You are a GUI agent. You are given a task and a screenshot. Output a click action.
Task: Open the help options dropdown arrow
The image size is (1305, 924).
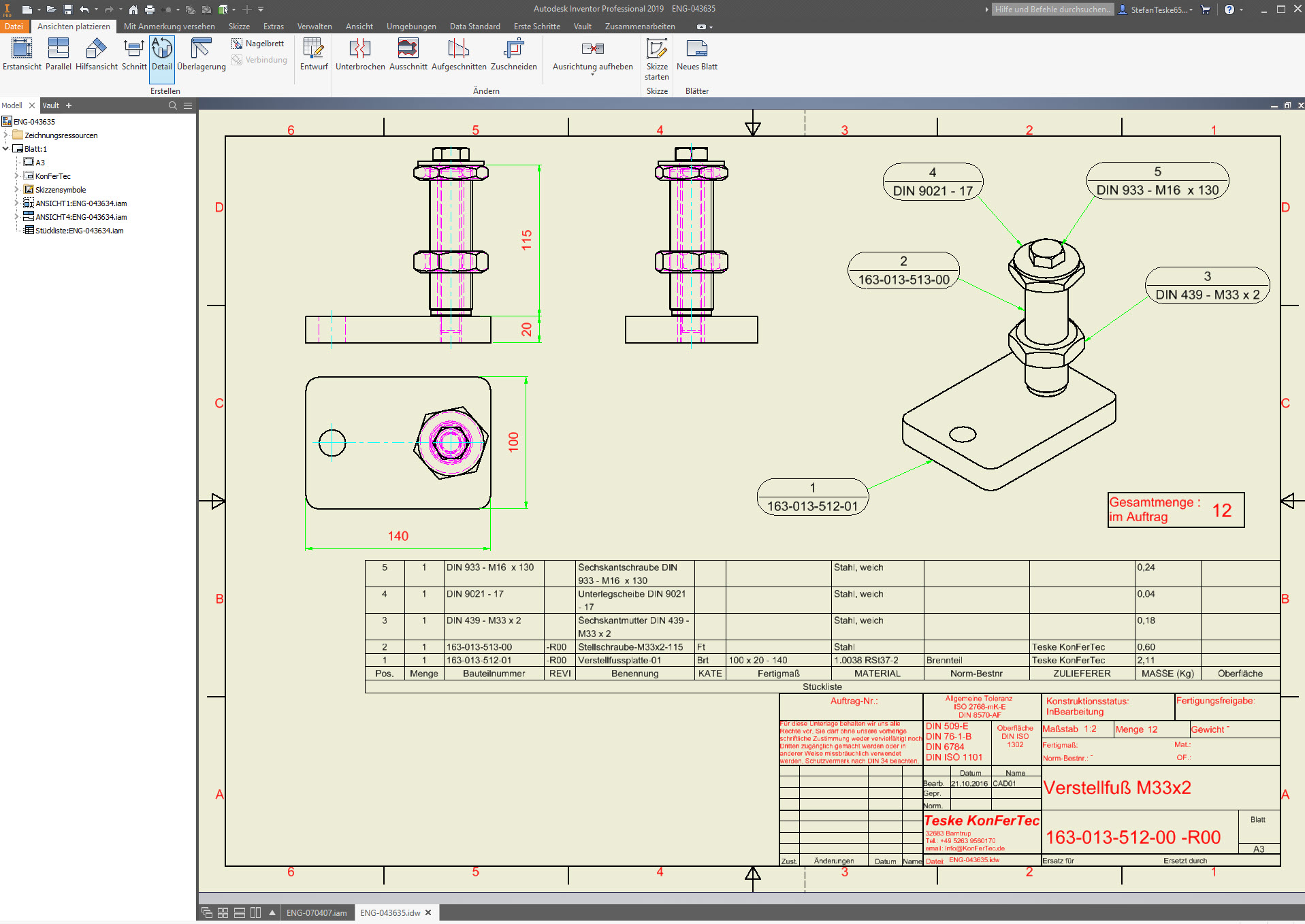click(1241, 10)
